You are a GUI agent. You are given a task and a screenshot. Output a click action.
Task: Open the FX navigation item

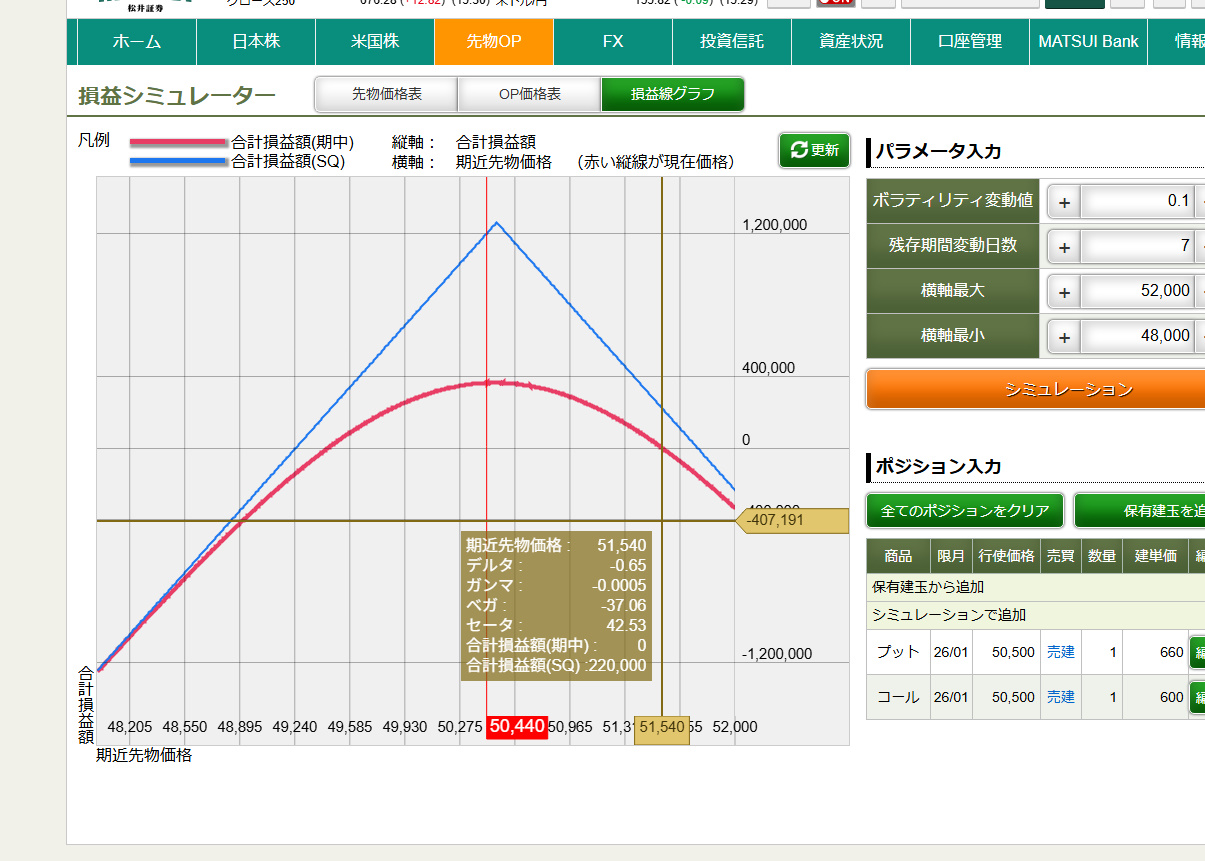point(613,42)
